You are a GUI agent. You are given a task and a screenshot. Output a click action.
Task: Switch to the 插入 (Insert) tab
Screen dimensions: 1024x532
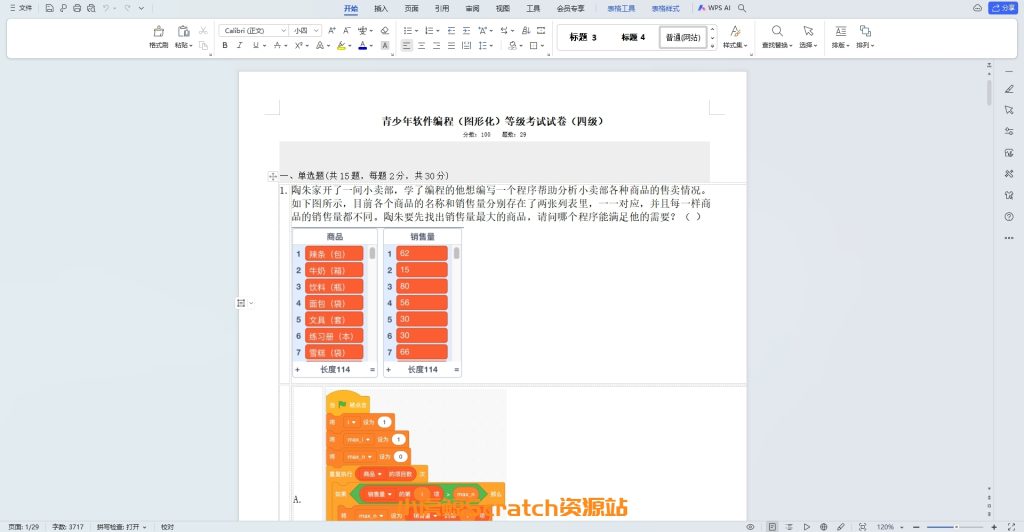click(381, 8)
